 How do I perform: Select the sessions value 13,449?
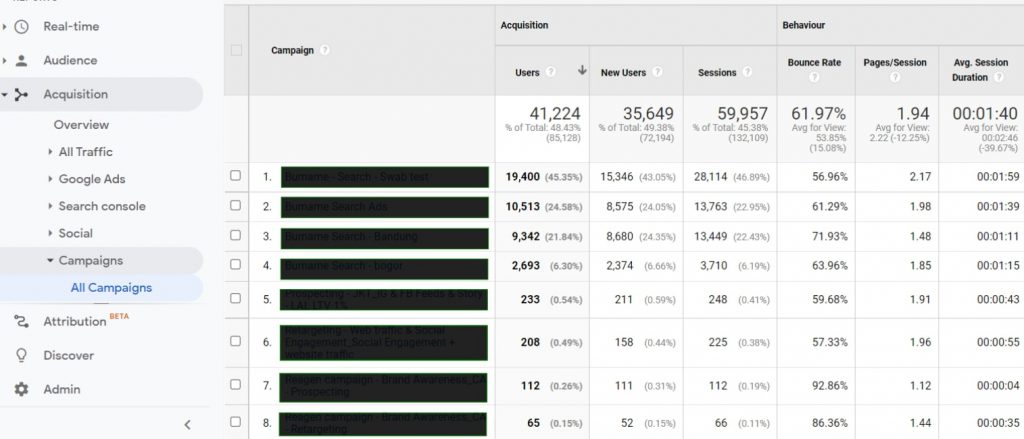[x=710, y=236]
